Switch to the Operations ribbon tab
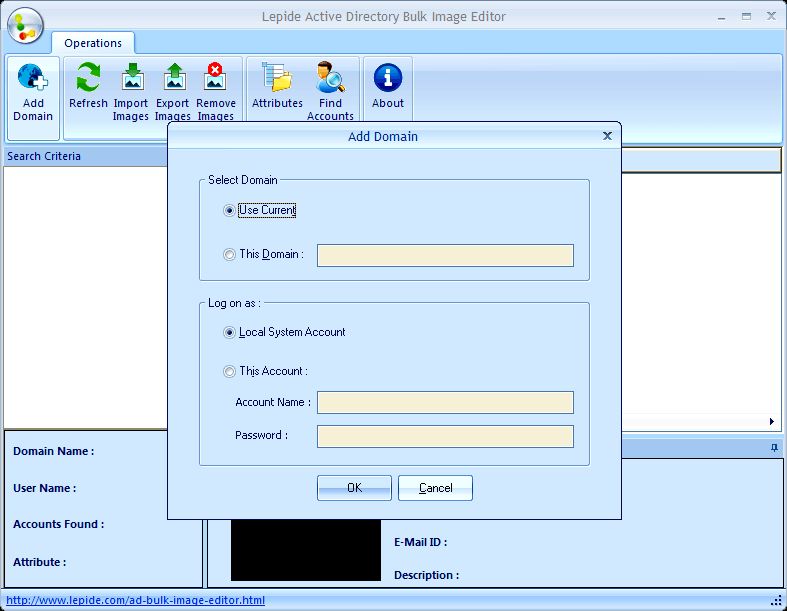The width and height of the screenshot is (787, 611). tap(93, 43)
